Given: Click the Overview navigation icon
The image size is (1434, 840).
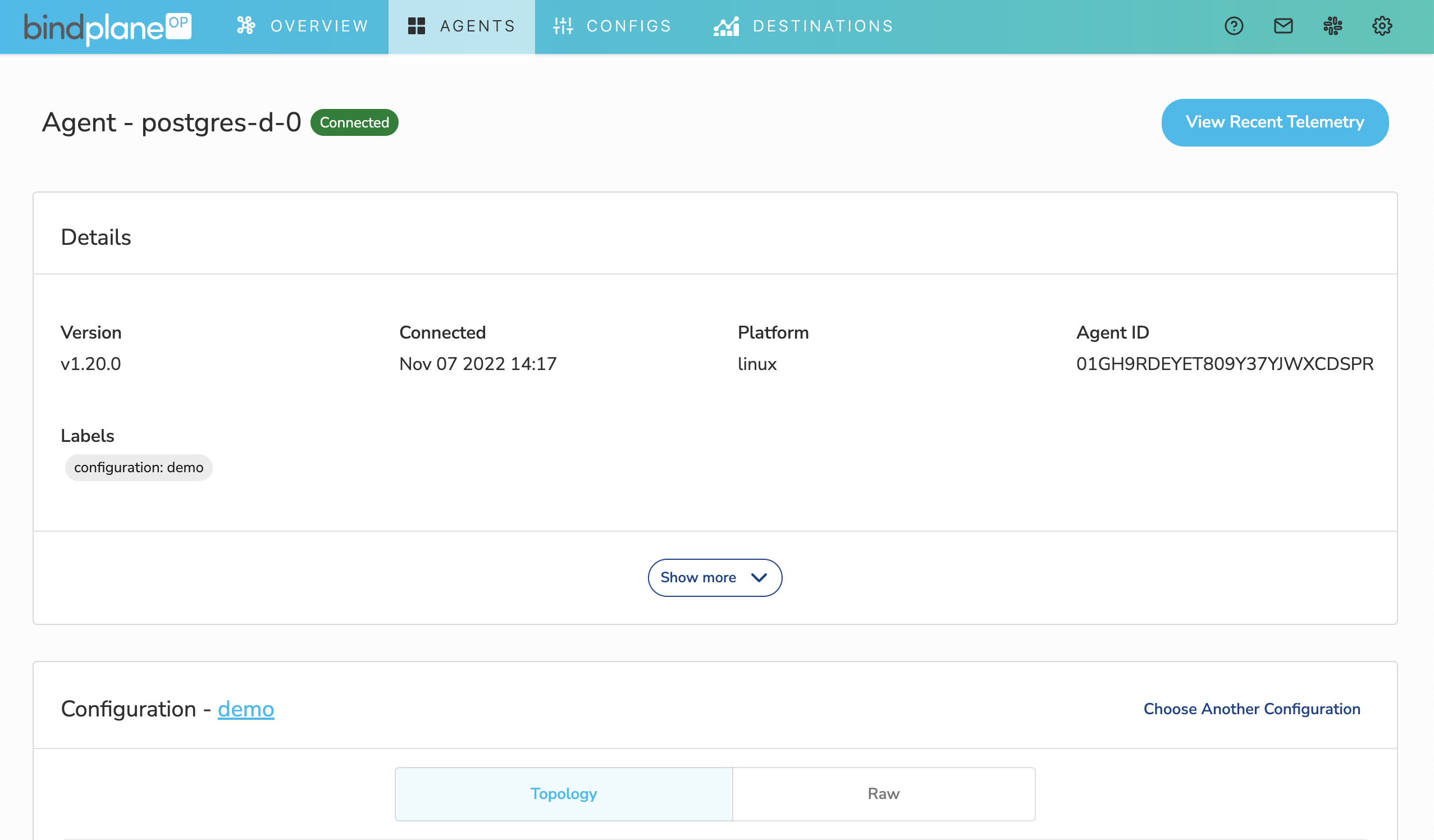Looking at the screenshot, I should [246, 26].
